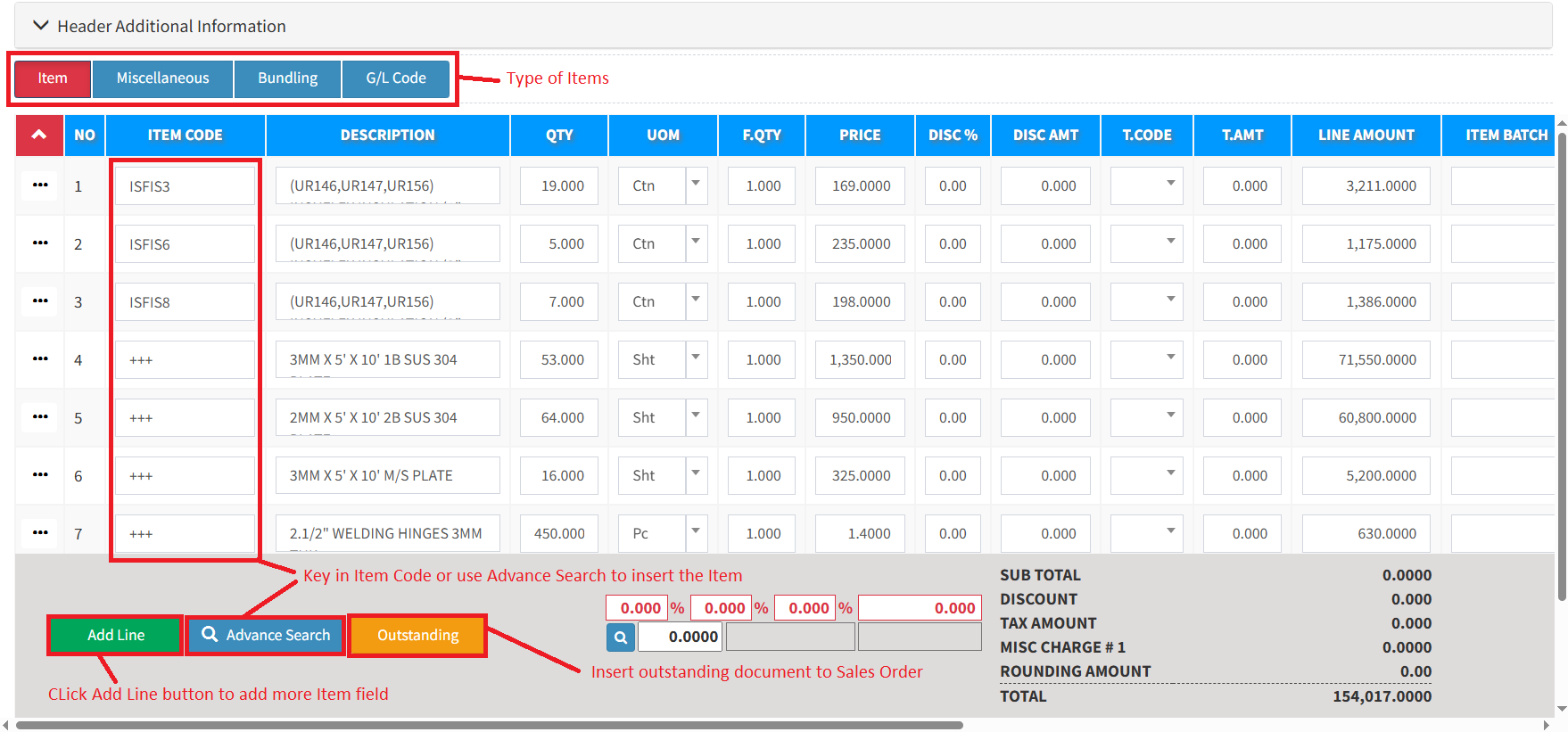Click the horizontal scrollbar at the bottom

[489, 726]
